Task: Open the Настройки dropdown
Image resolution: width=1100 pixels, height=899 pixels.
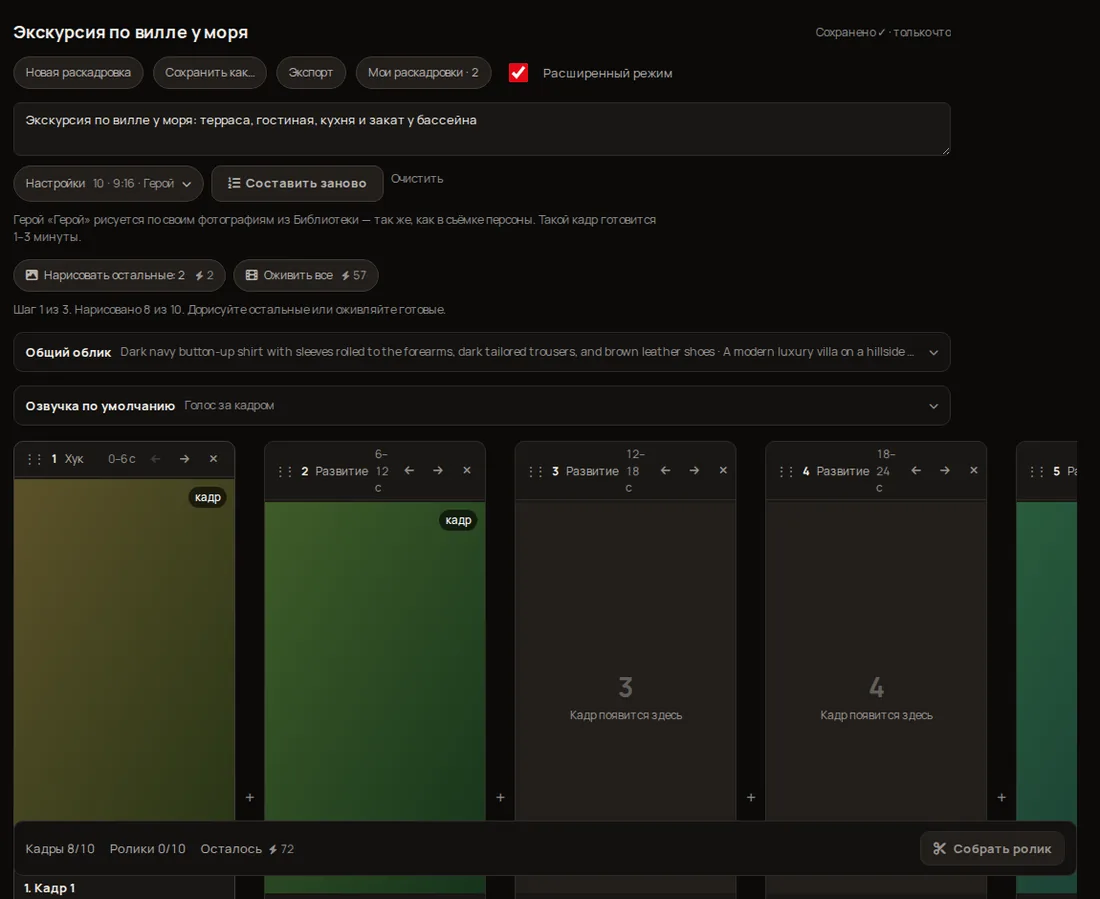Action: (x=108, y=183)
